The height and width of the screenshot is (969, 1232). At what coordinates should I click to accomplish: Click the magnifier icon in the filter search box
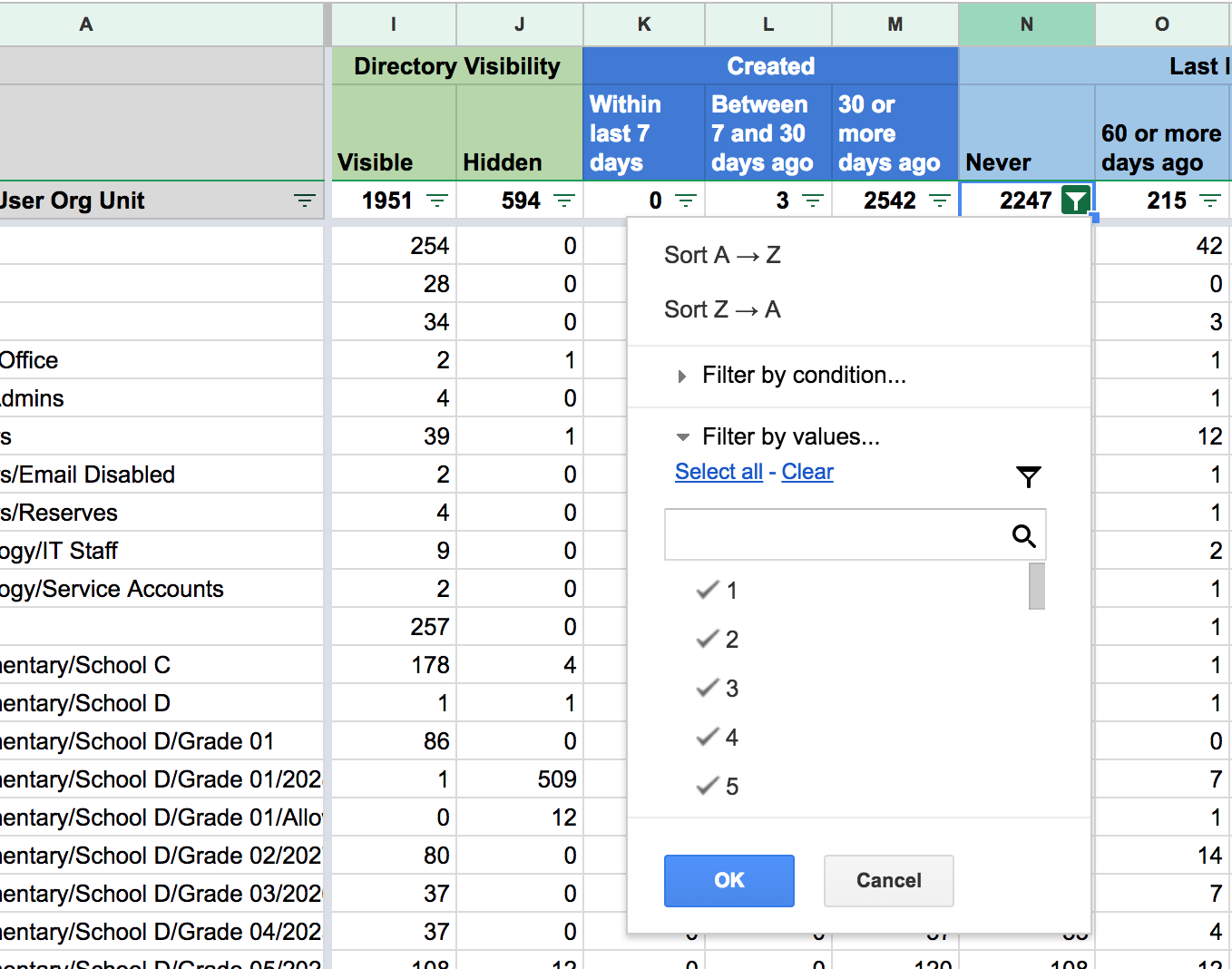click(x=1023, y=536)
